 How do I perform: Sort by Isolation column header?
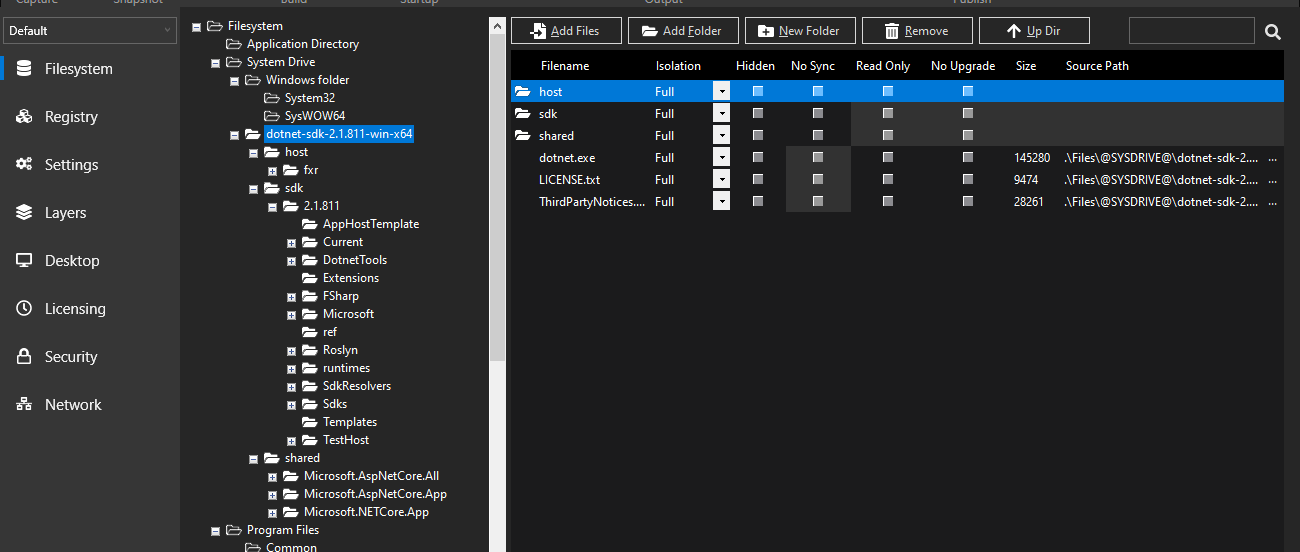coord(678,66)
